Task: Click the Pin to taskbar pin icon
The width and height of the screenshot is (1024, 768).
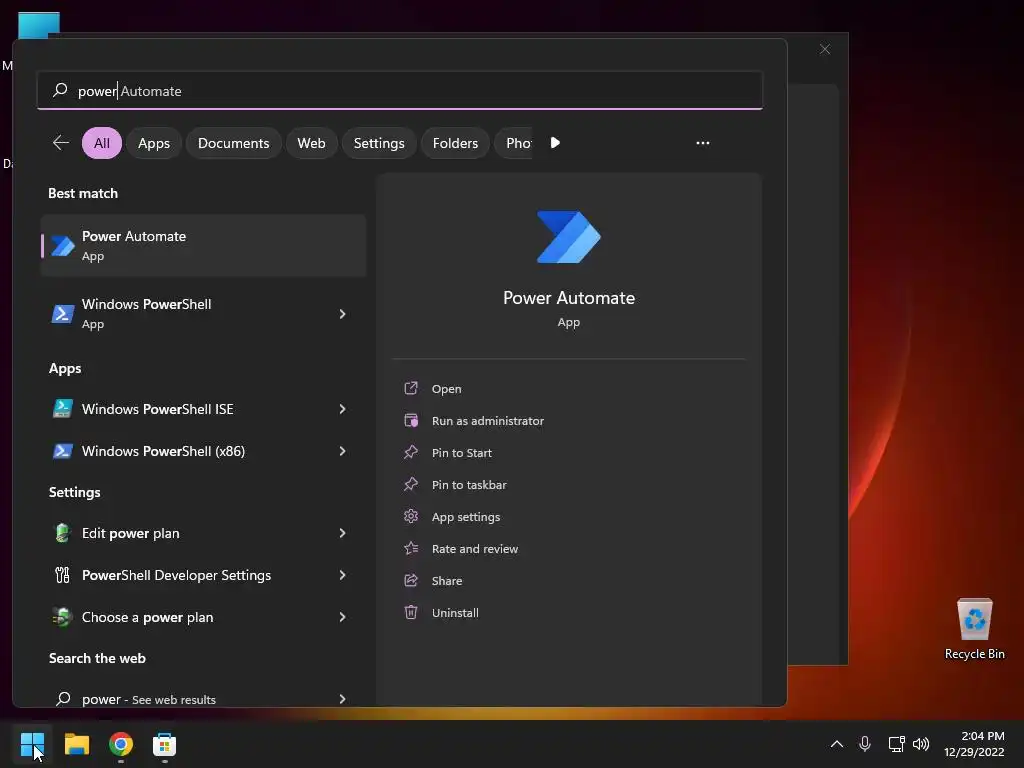Action: pos(411,485)
